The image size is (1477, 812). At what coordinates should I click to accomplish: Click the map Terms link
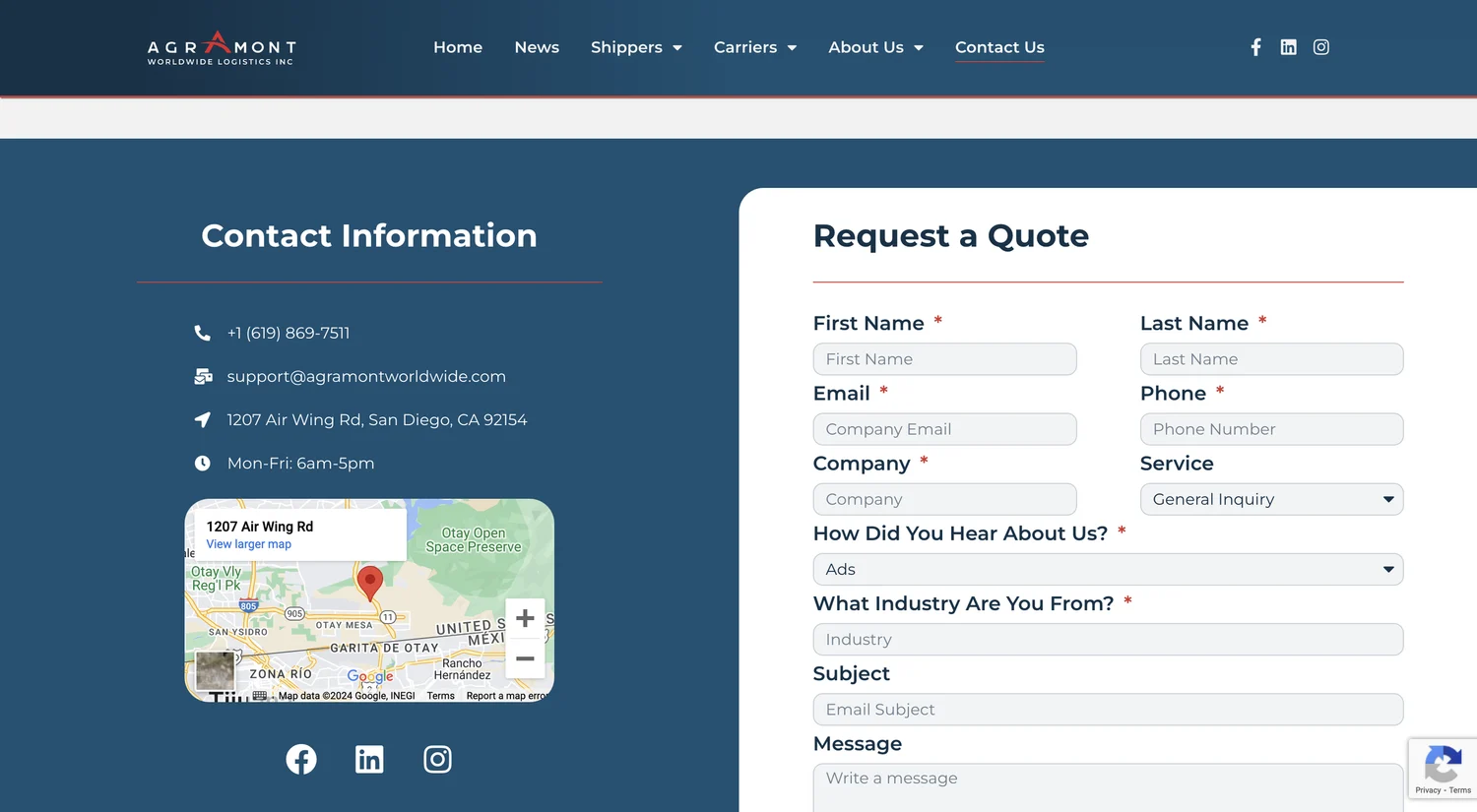pyautogui.click(x=441, y=696)
